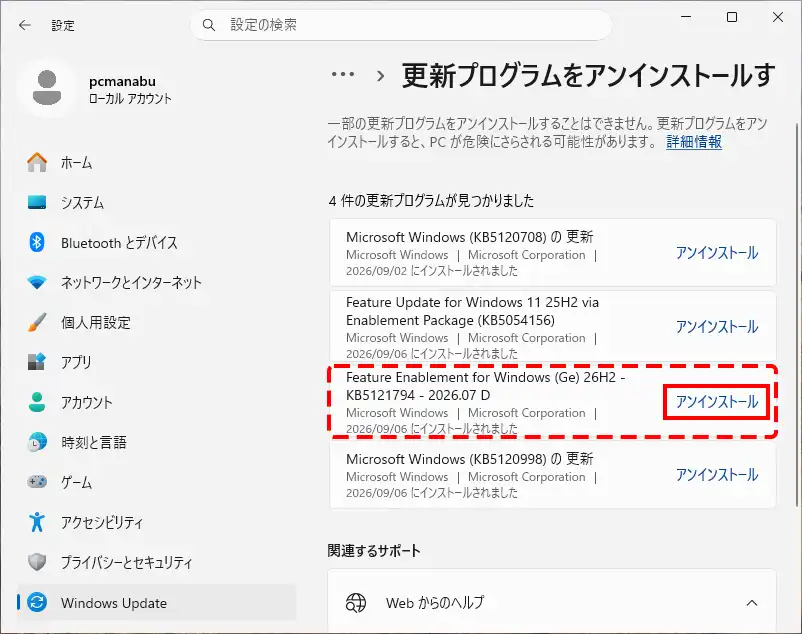
Task: Uninstall the KB5120708 update
Action: coord(717,253)
